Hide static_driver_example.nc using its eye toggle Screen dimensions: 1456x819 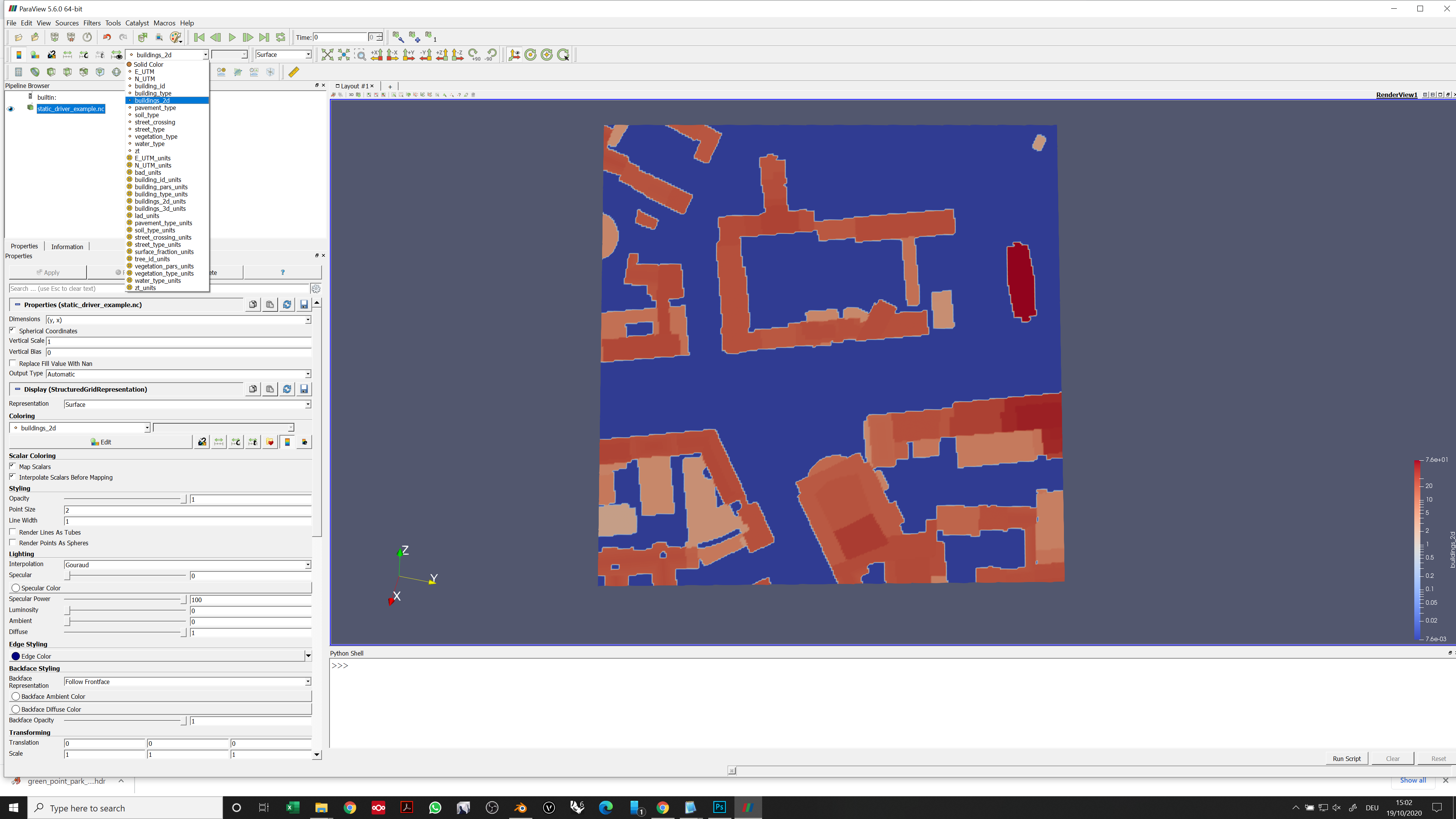(10, 108)
